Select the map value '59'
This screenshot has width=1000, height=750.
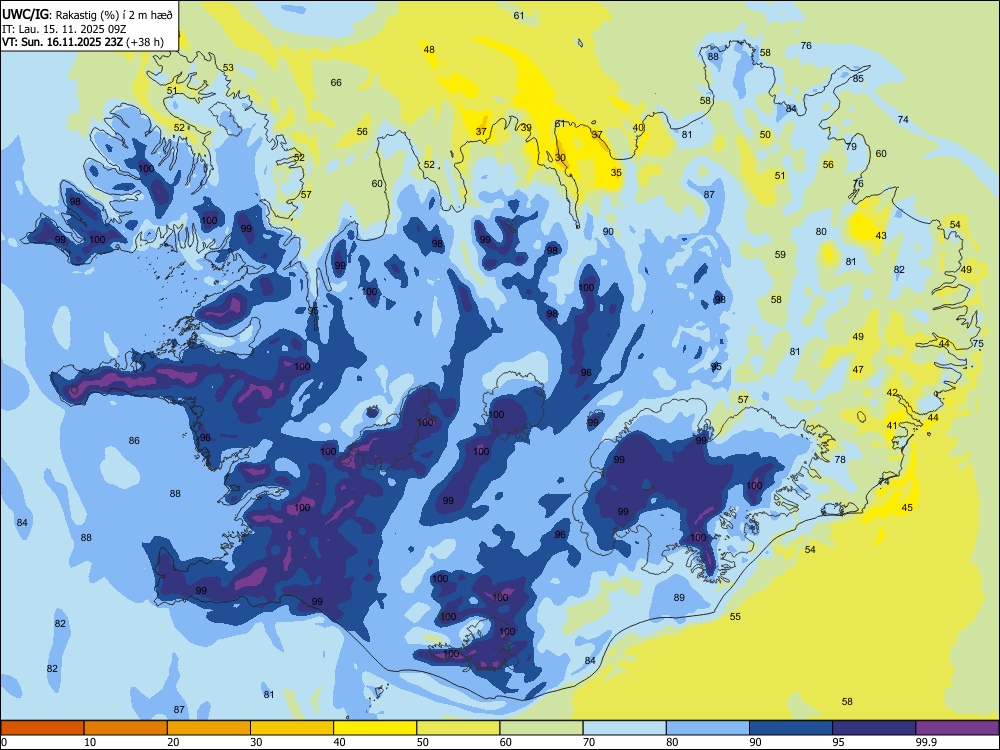(780, 254)
